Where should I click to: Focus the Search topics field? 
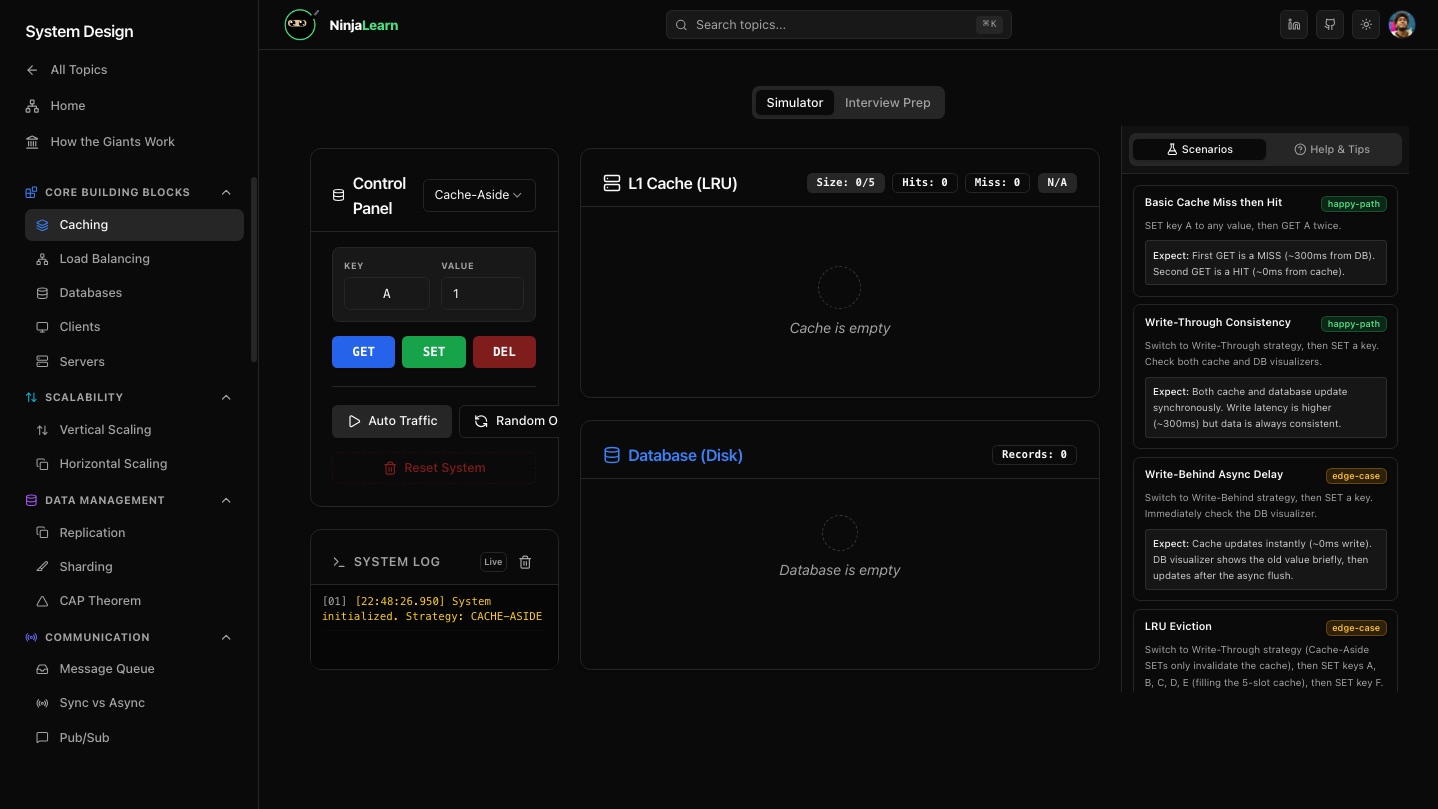(838, 25)
